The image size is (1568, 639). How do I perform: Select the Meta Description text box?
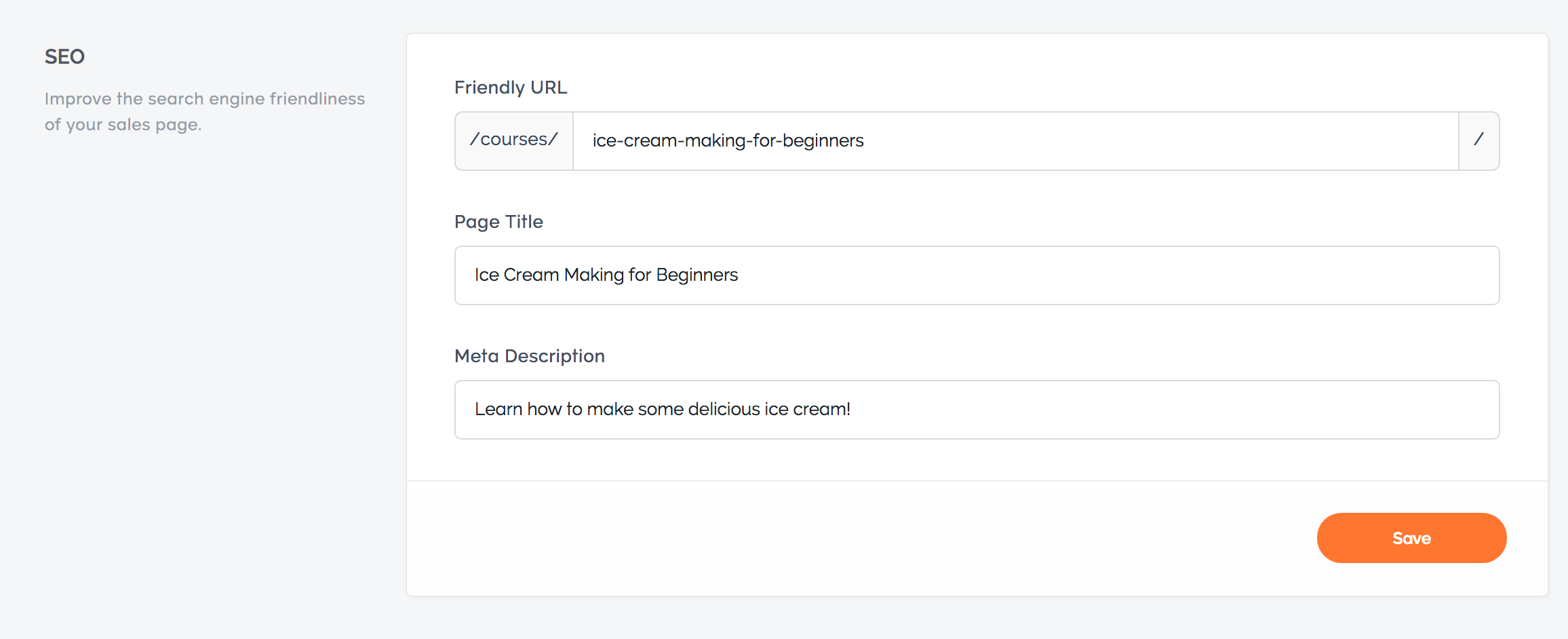tap(977, 410)
